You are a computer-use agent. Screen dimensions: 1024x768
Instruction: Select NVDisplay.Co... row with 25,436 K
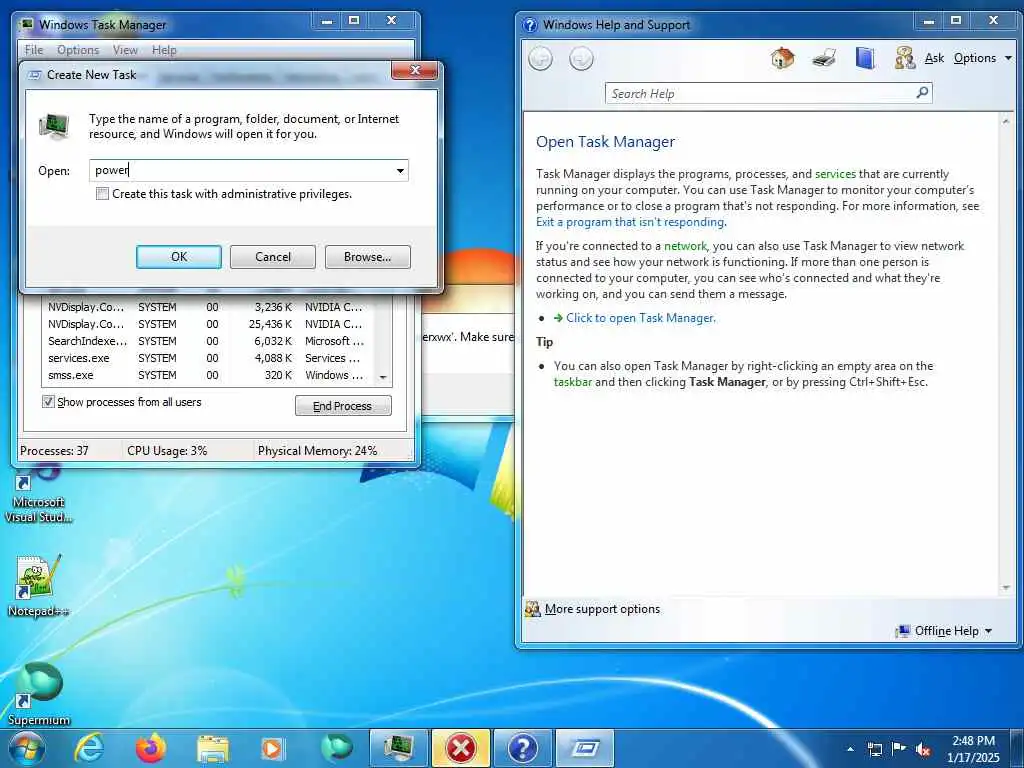coord(209,324)
